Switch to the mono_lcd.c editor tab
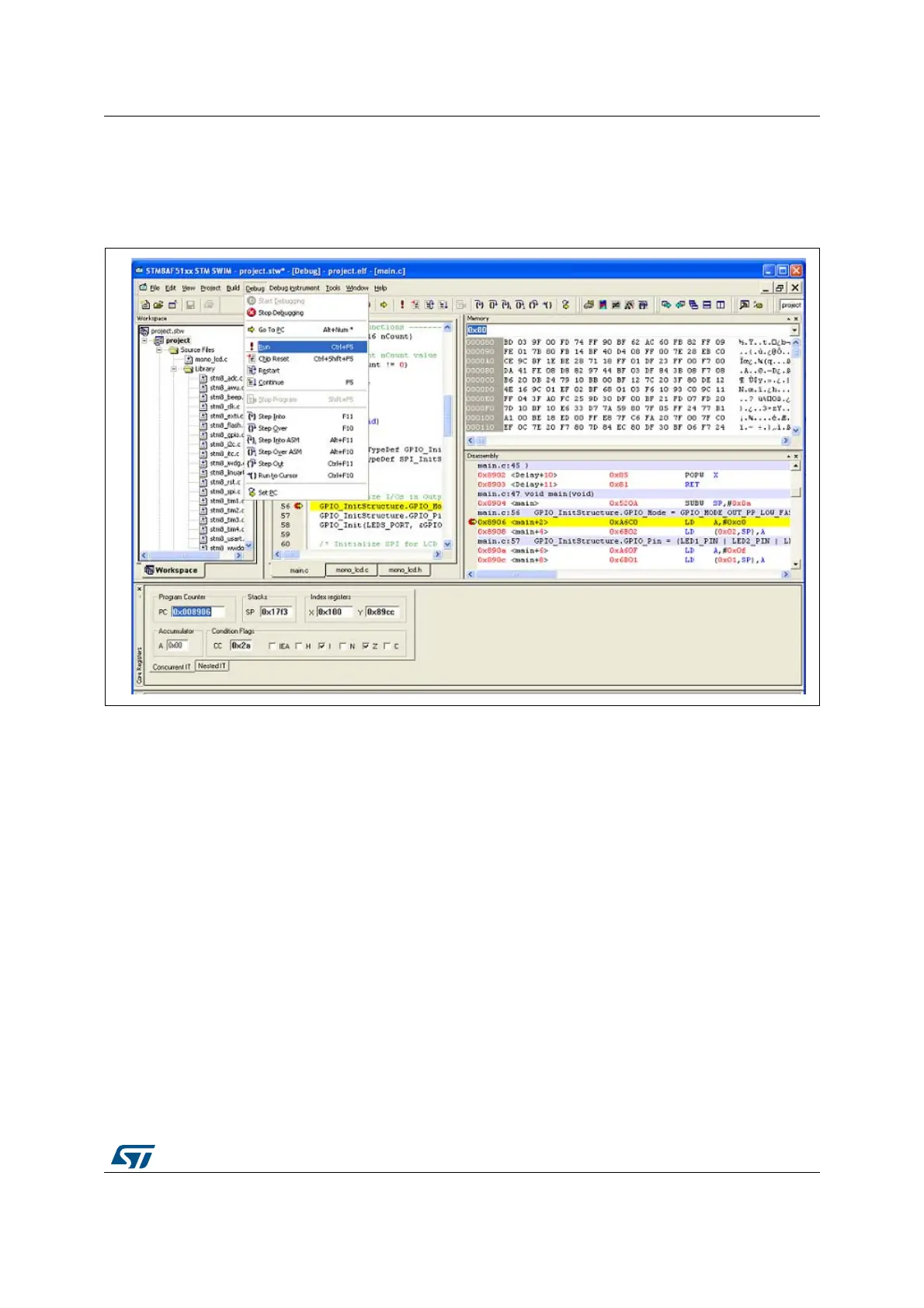Viewport: 924px width, 1308px height. pyautogui.click(x=352, y=570)
